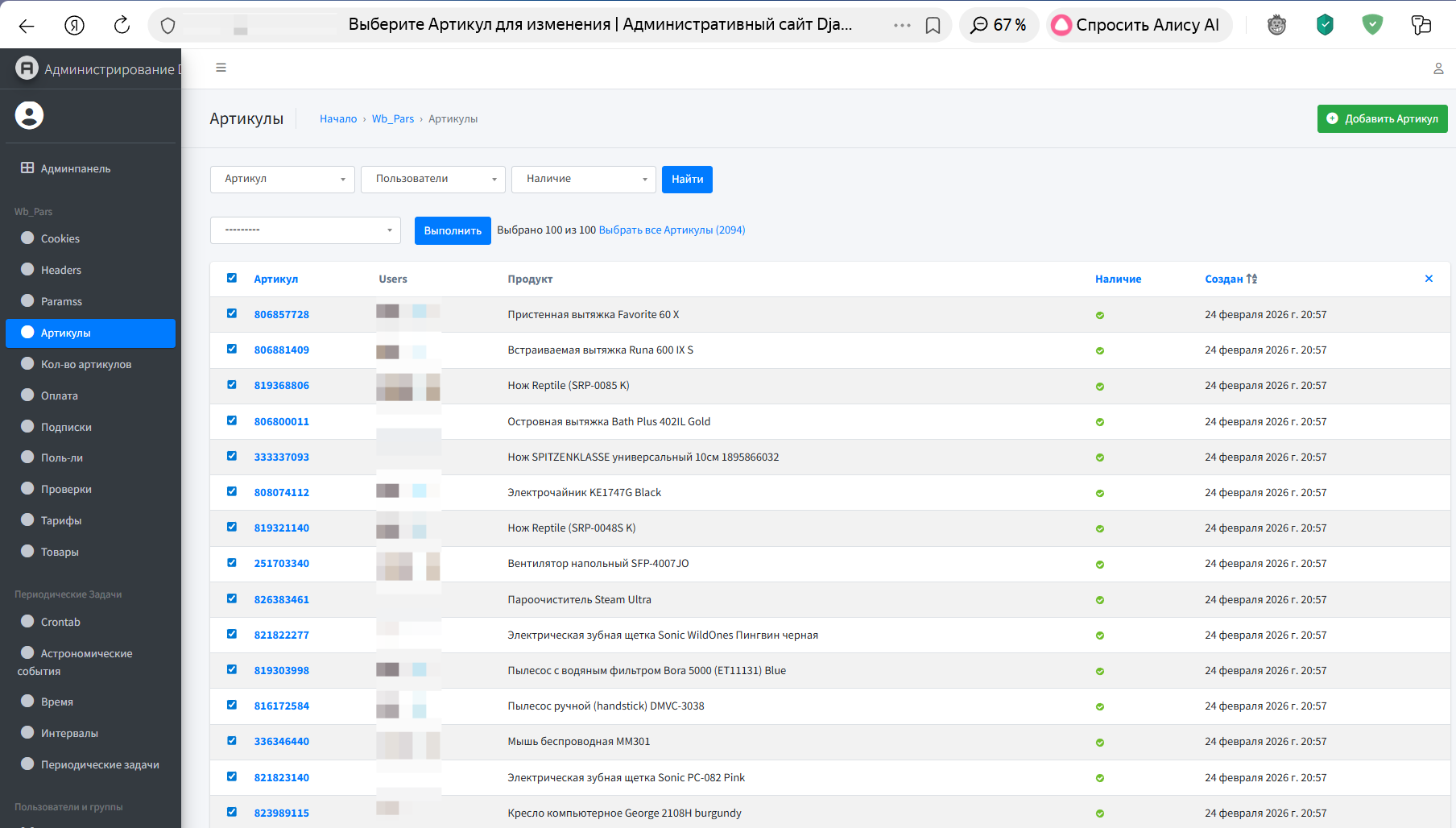Sort by Наличие column

1118,279
